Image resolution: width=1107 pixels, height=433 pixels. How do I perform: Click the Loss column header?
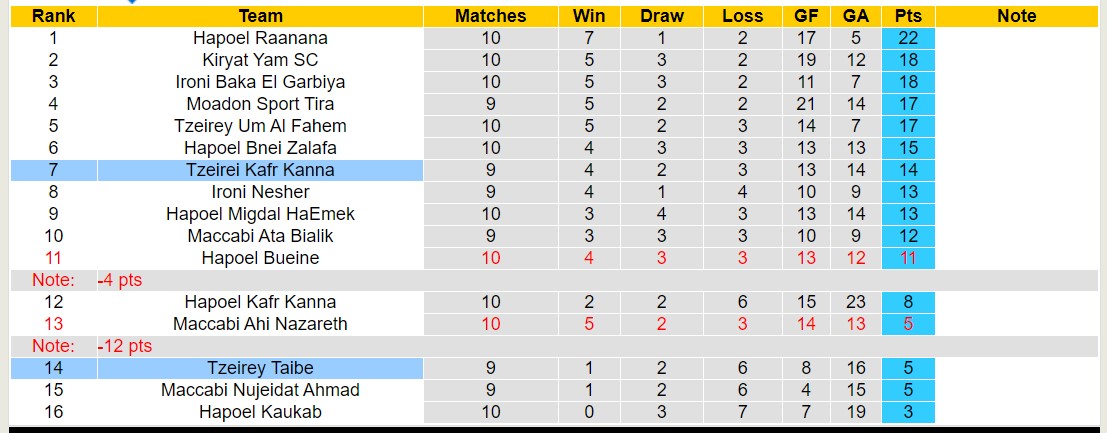(742, 16)
